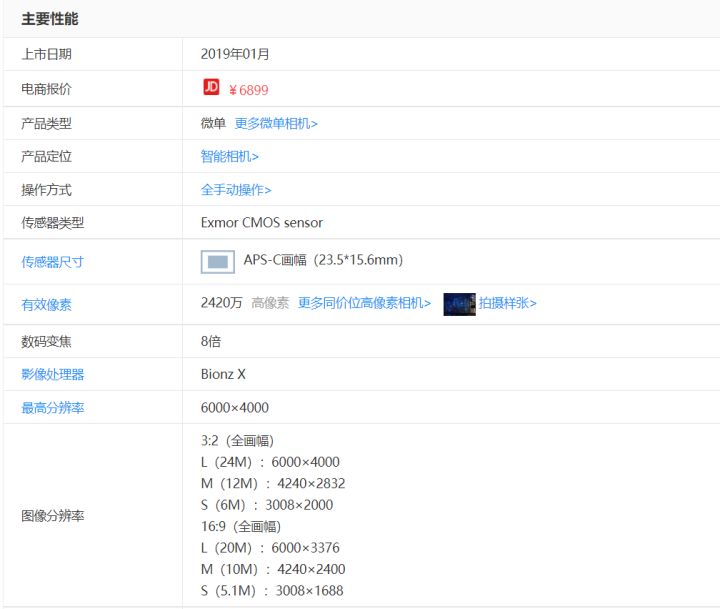The image size is (720, 609).
Task: Select the 16:9 (全画幅) line
Action: click(x=241, y=526)
